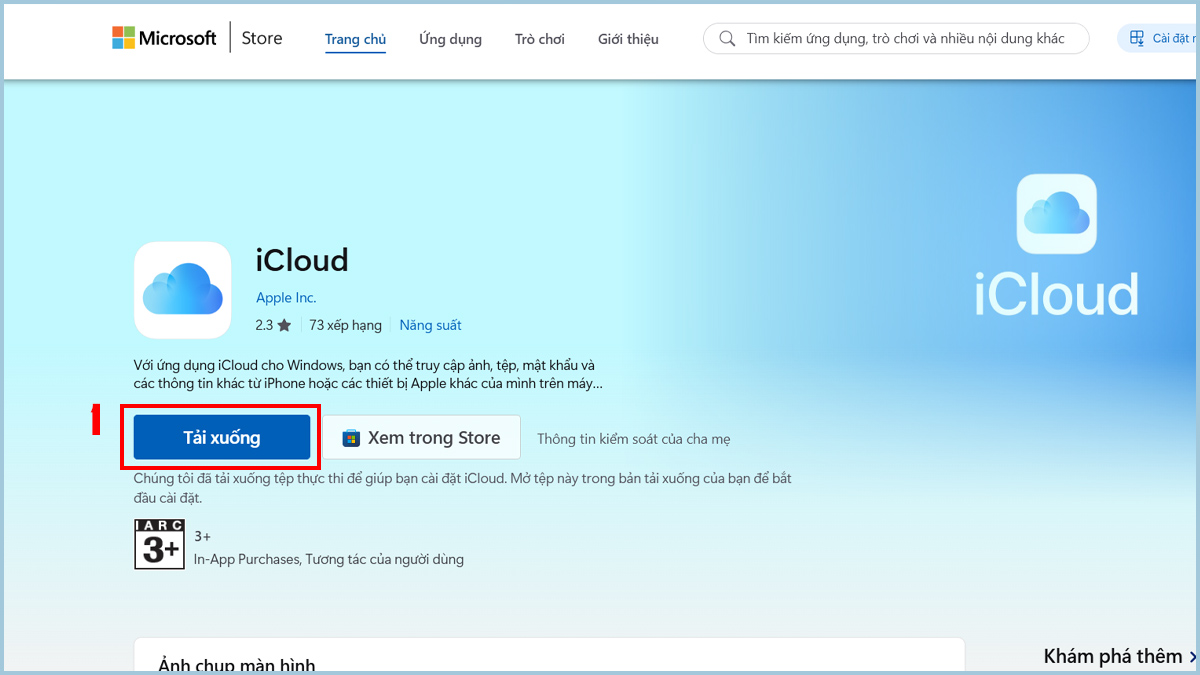This screenshot has height=675, width=1200.
Task: Click the Tải xuống download button
Action: coord(222,438)
